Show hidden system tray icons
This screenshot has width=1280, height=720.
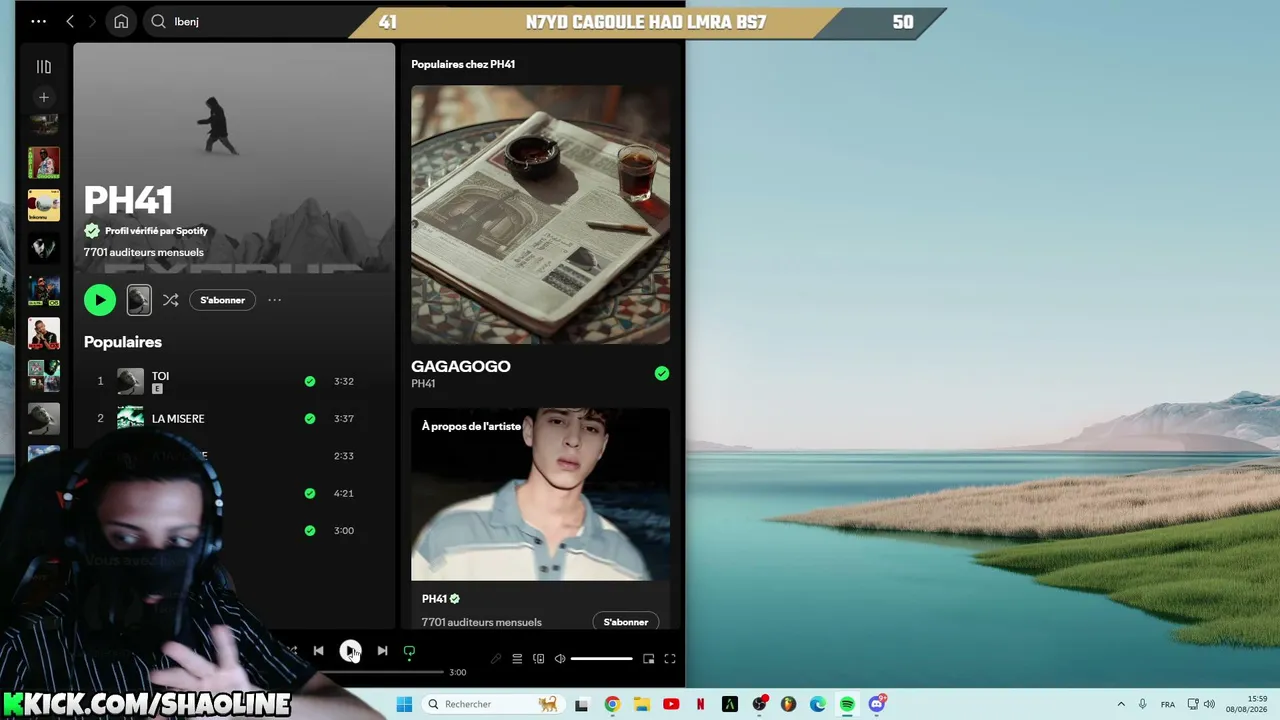click(x=1121, y=704)
